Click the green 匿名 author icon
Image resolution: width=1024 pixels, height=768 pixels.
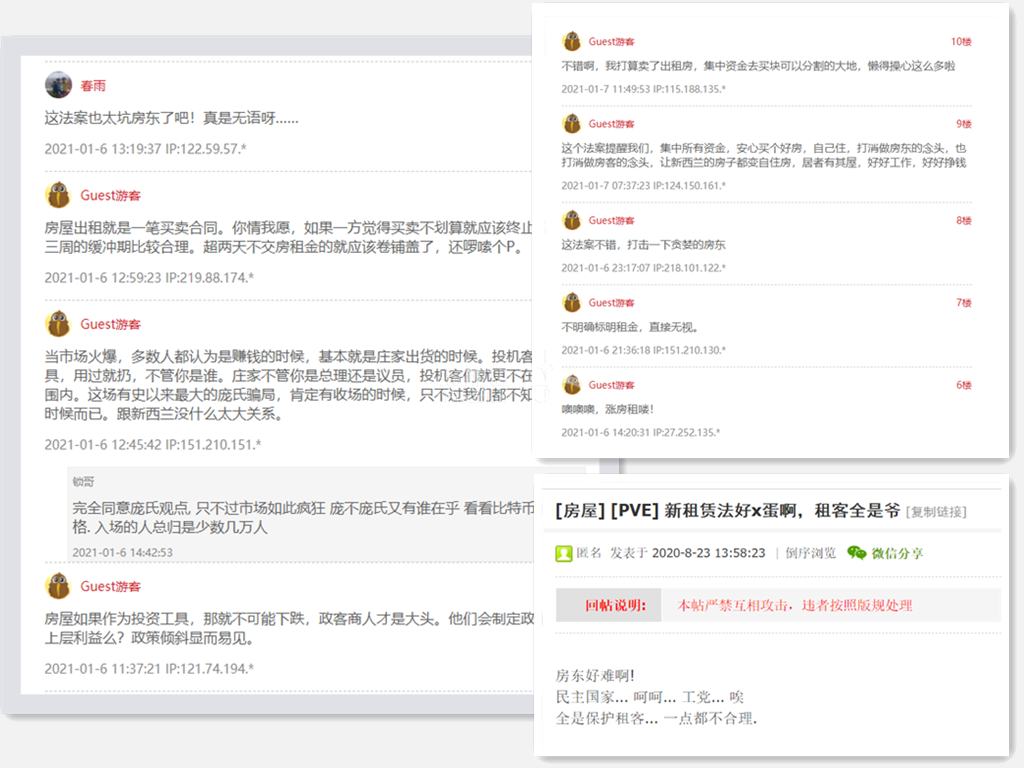(x=564, y=554)
